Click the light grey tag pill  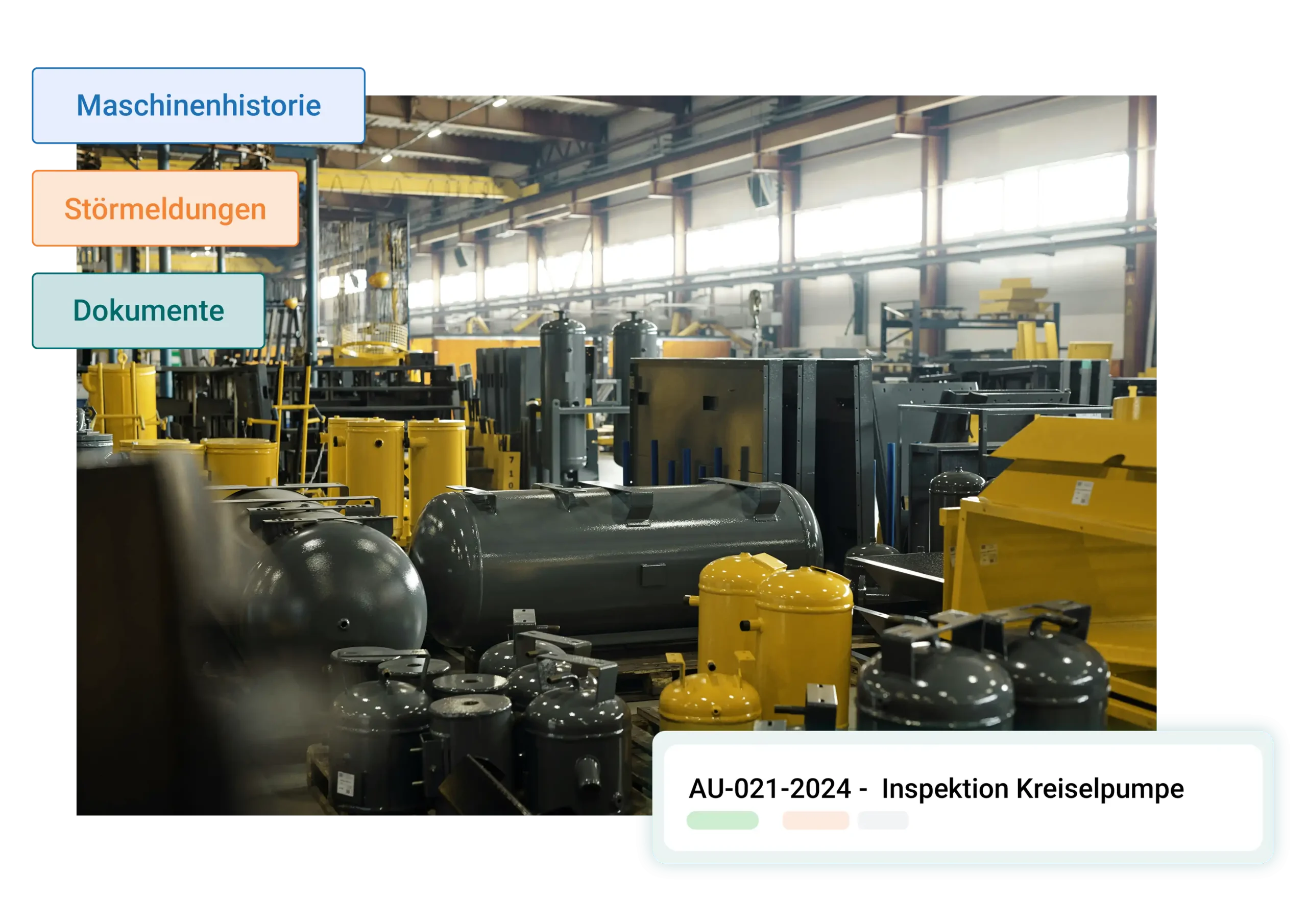883,820
